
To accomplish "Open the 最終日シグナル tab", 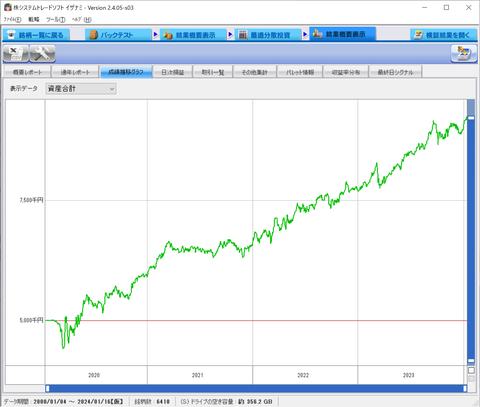I will [x=395, y=72].
